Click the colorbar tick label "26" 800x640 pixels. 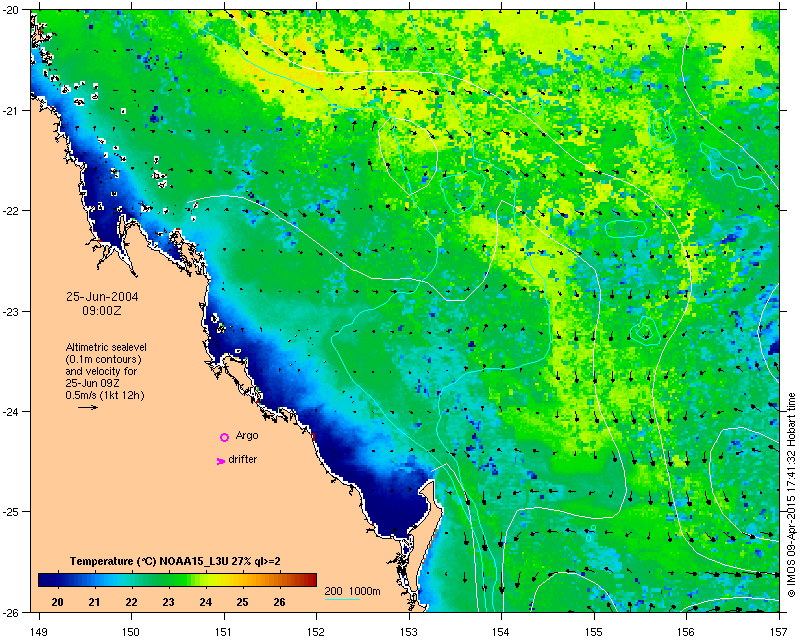tap(279, 602)
